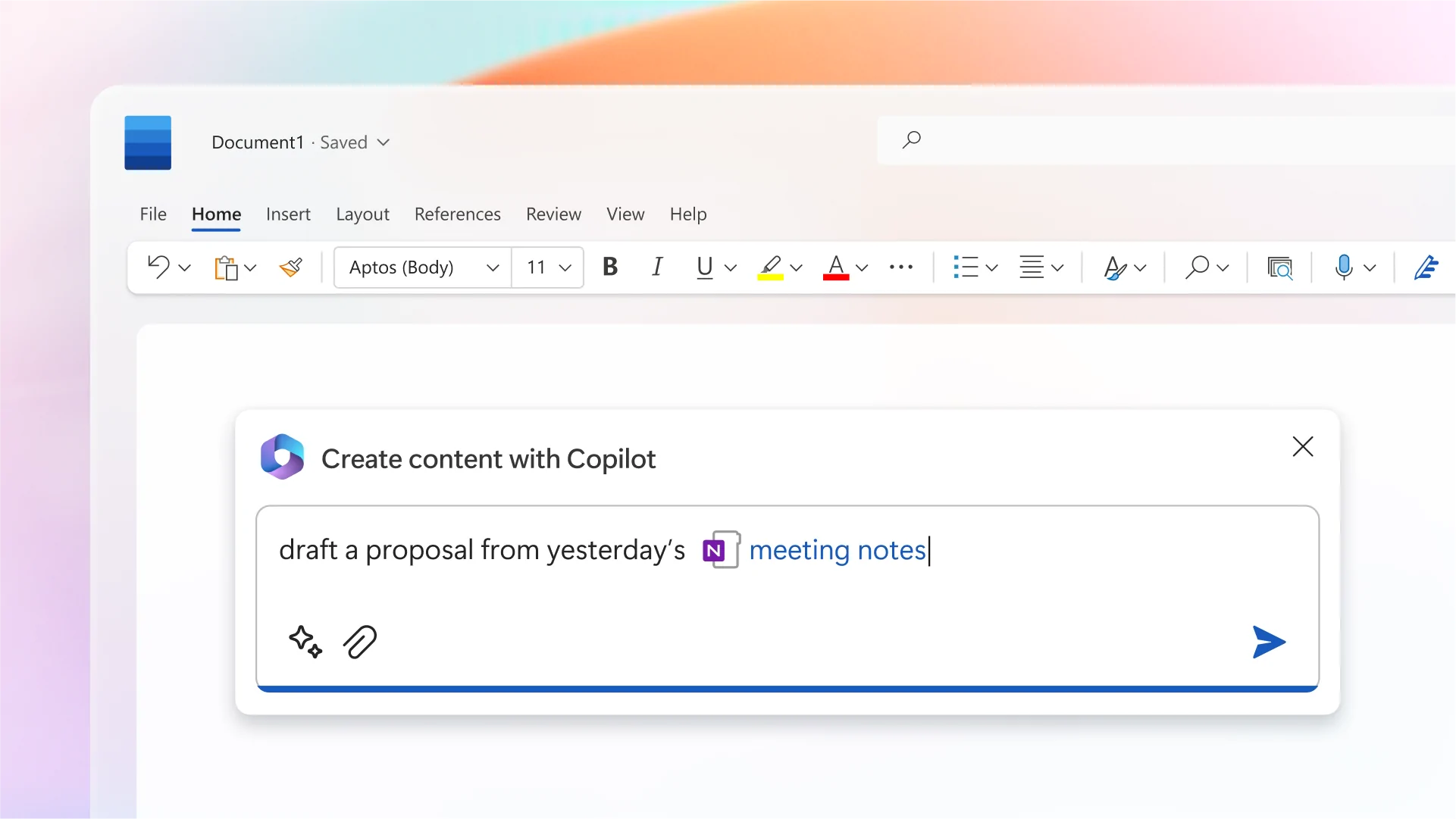
Task: Open font color picker arrow
Action: coord(862,267)
